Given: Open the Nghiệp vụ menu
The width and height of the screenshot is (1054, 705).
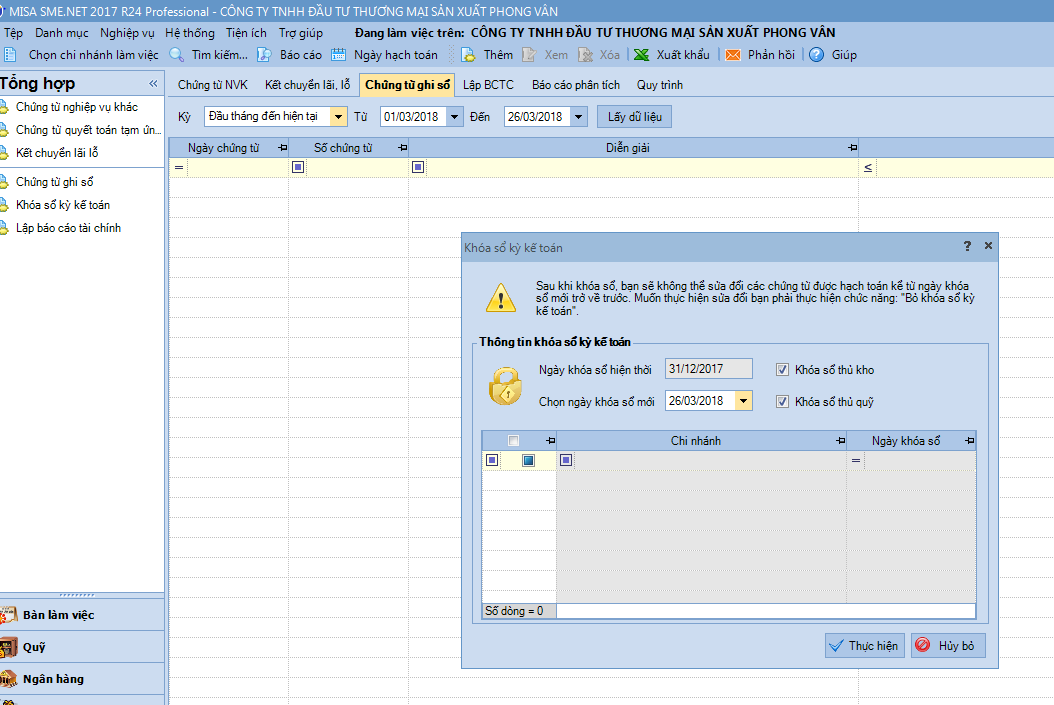Looking at the screenshot, I should coord(127,33).
